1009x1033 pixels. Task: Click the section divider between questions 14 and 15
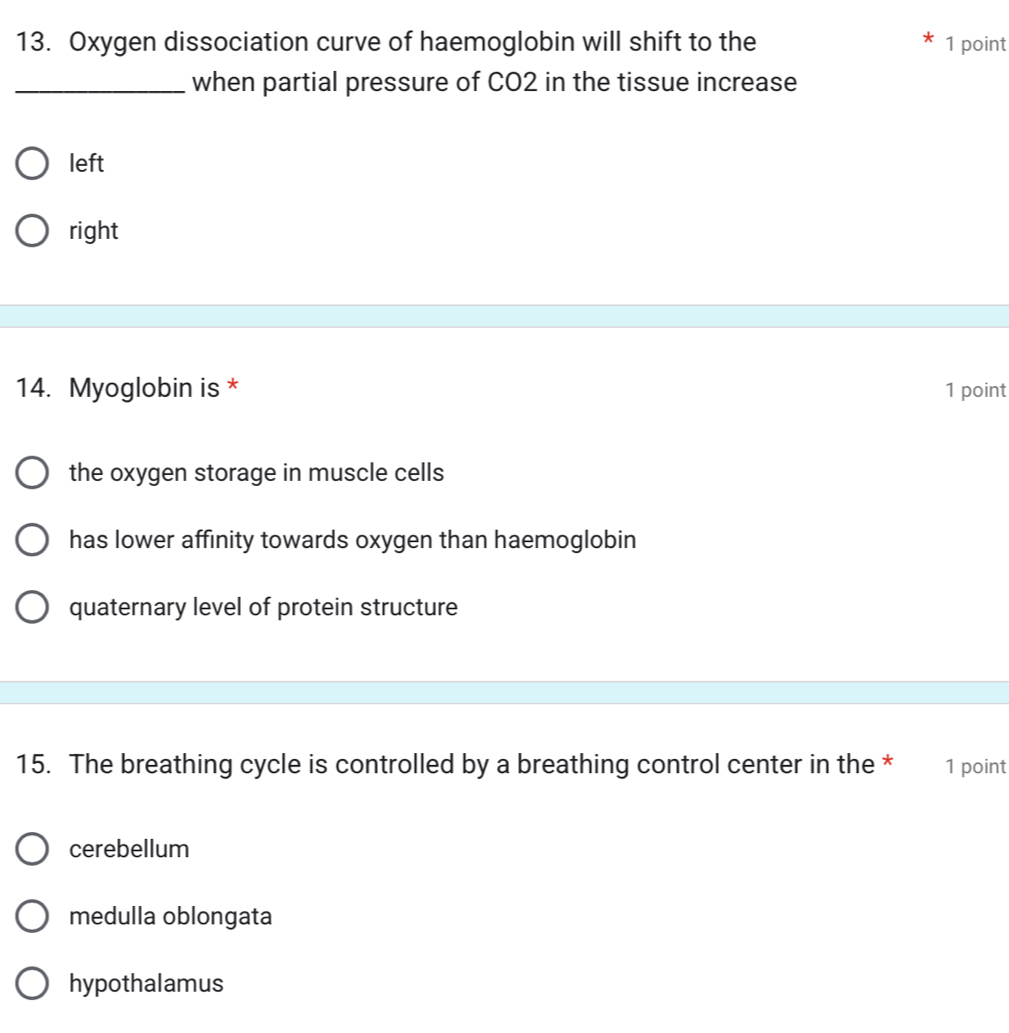point(504,691)
